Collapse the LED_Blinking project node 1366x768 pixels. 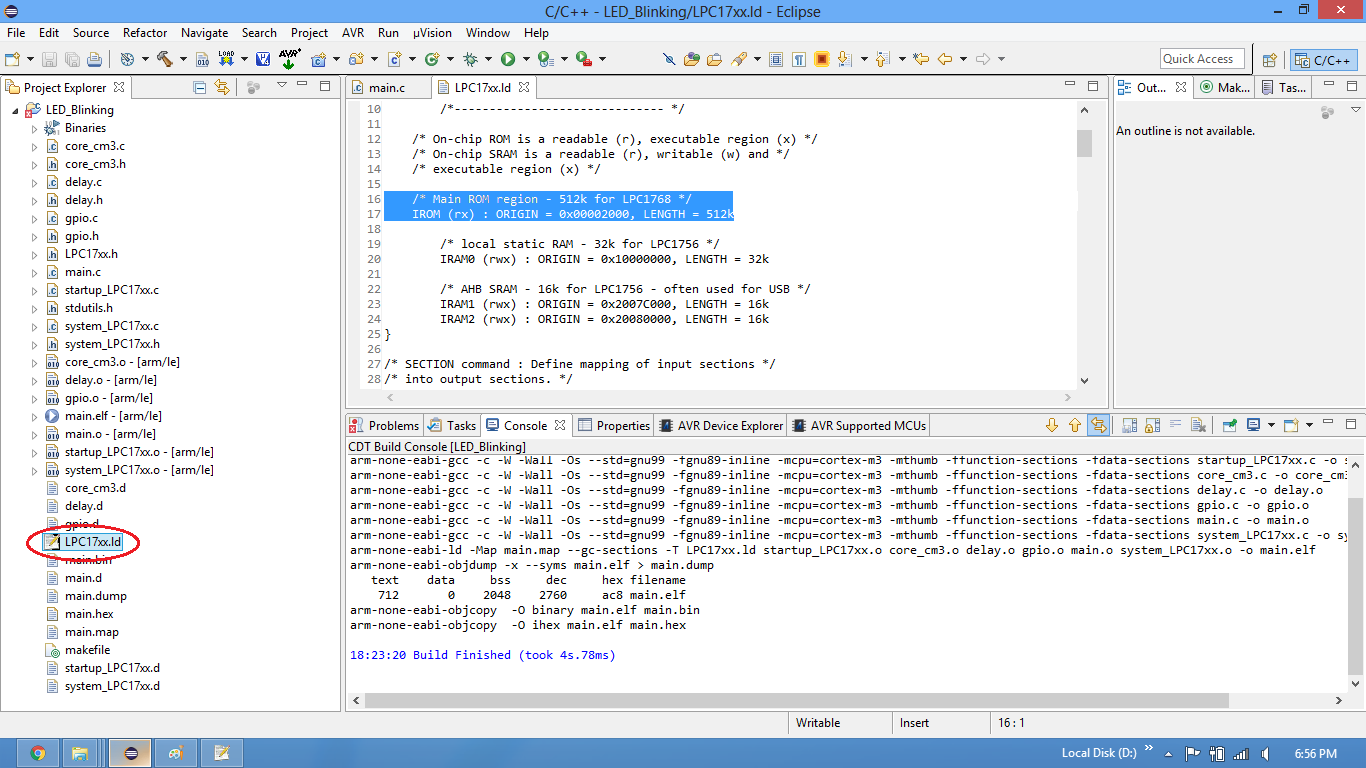point(15,110)
